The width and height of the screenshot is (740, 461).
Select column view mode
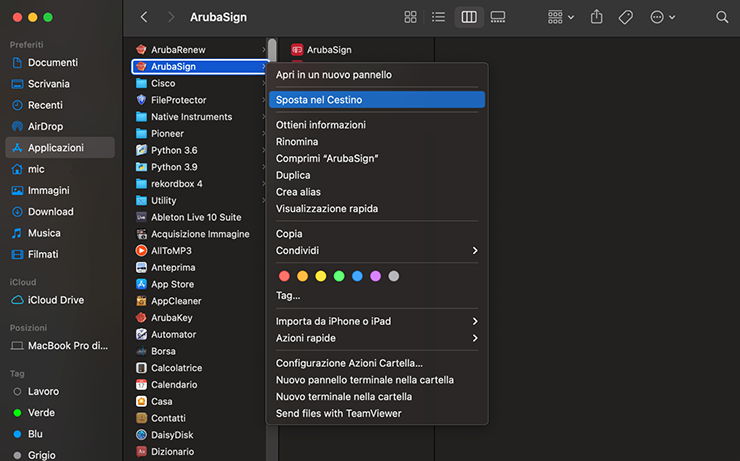468,17
